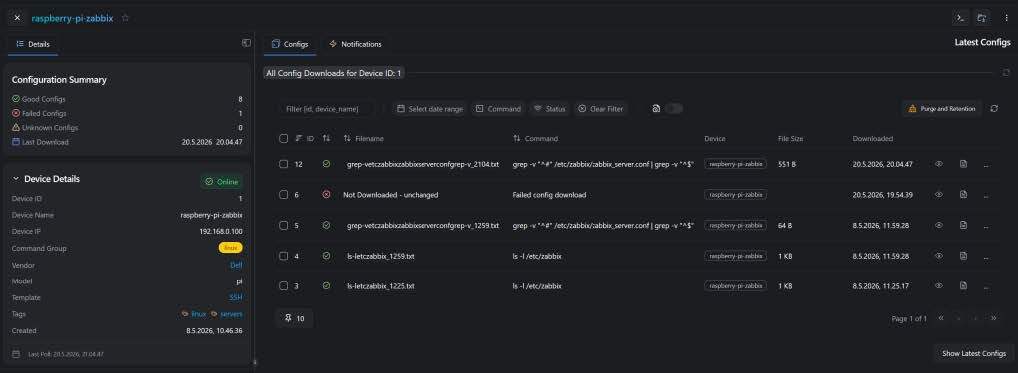The width and height of the screenshot is (1018, 373).
Task: View config ID 12 with eye icon
Action: [939, 164]
